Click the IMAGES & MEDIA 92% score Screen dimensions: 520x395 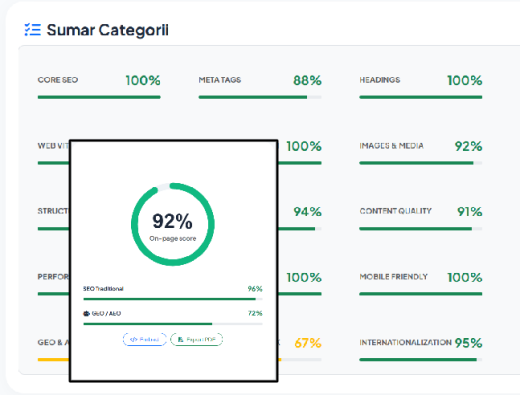(468, 146)
